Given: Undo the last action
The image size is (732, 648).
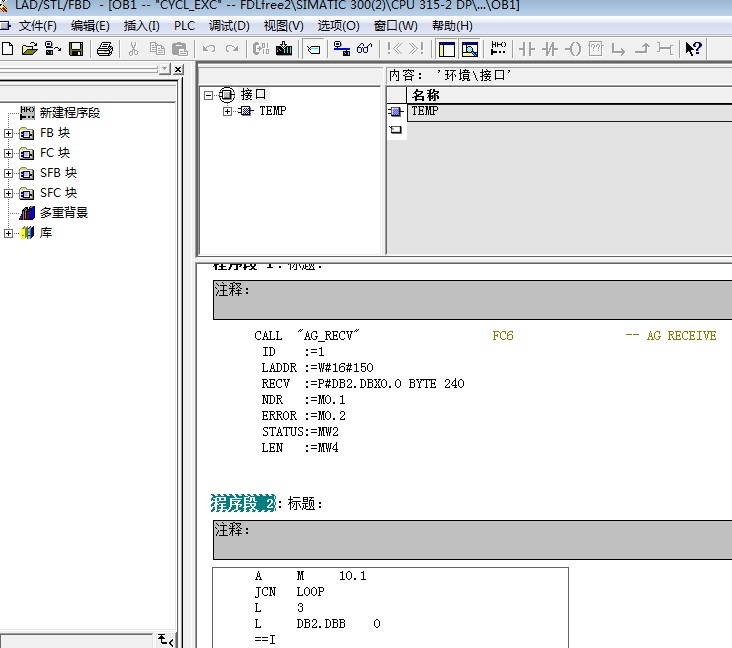Looking at the screenshot, I should (x=209, y=49).
